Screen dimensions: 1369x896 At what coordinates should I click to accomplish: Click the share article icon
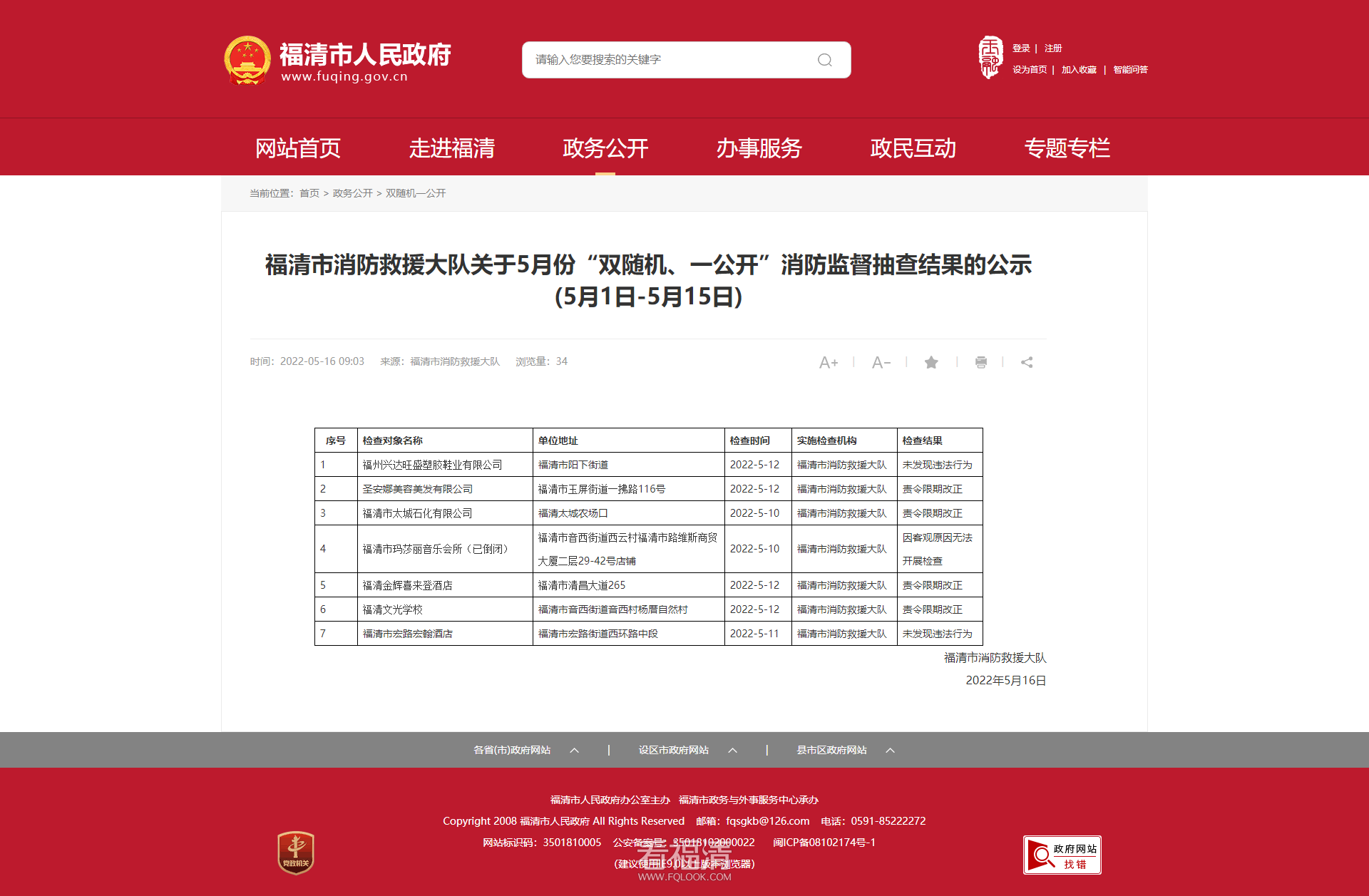(x=1026, y=362)
